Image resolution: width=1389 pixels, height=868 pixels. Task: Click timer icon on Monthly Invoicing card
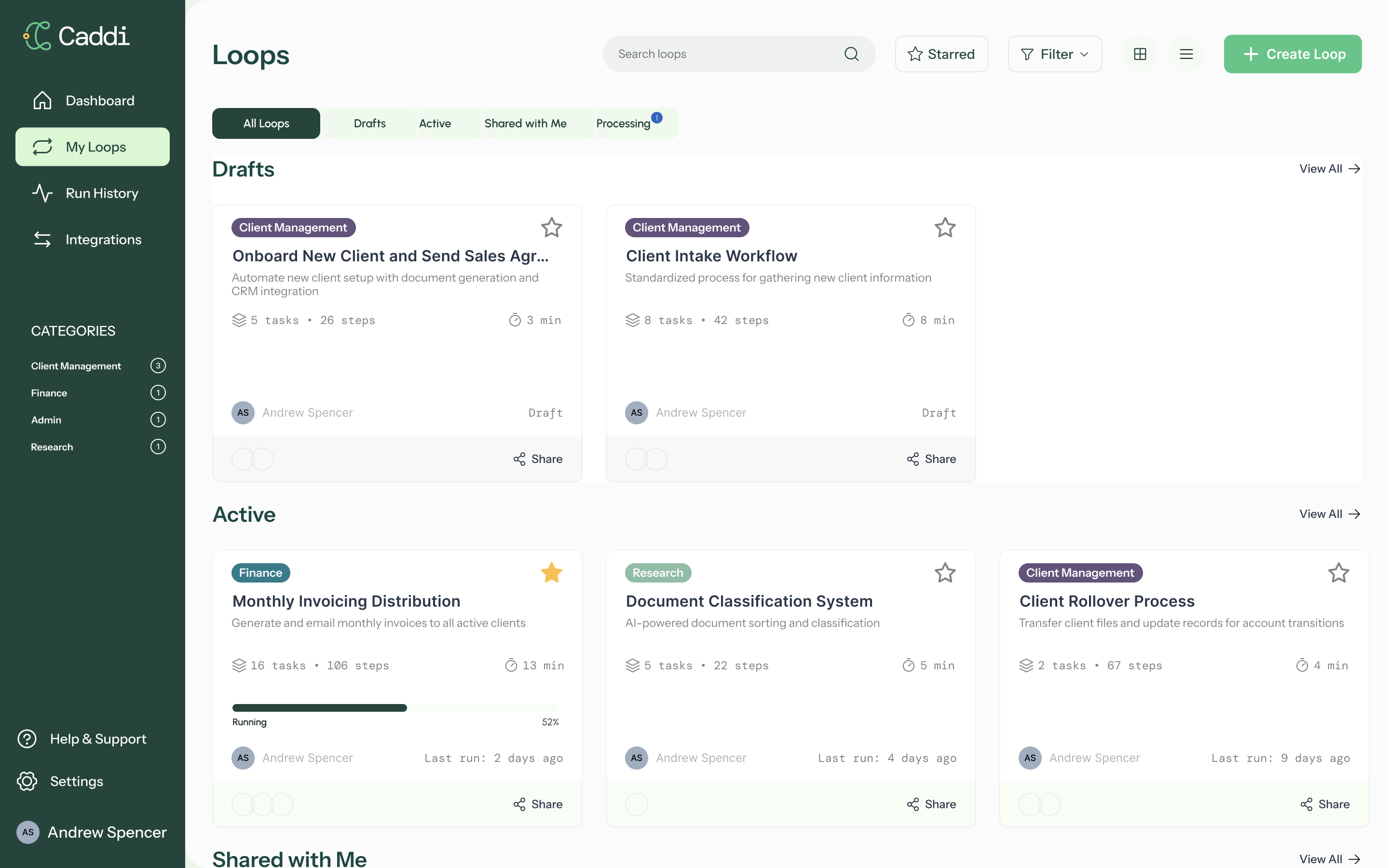point(511,665)
